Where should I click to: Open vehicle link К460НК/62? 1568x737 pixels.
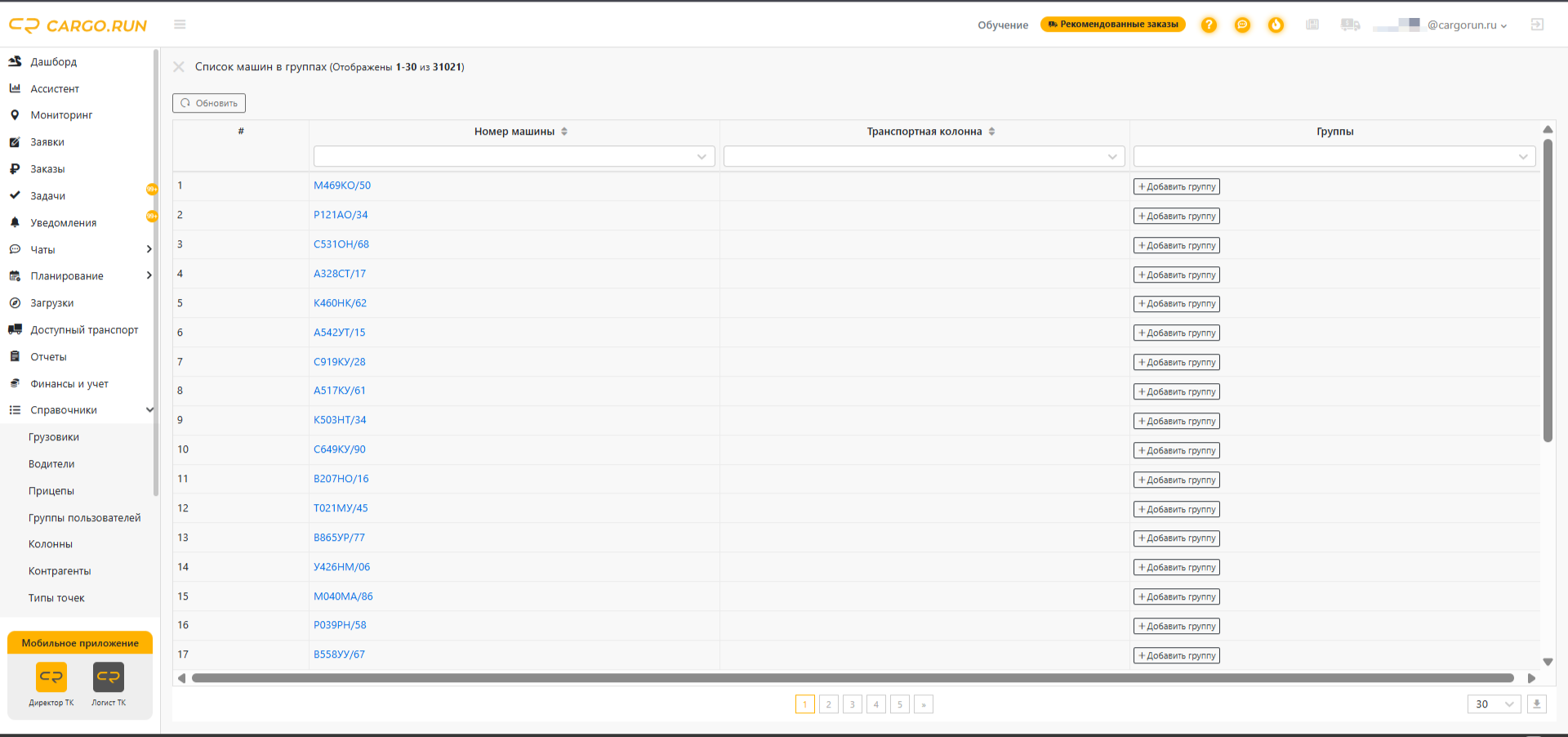[340, 303]
